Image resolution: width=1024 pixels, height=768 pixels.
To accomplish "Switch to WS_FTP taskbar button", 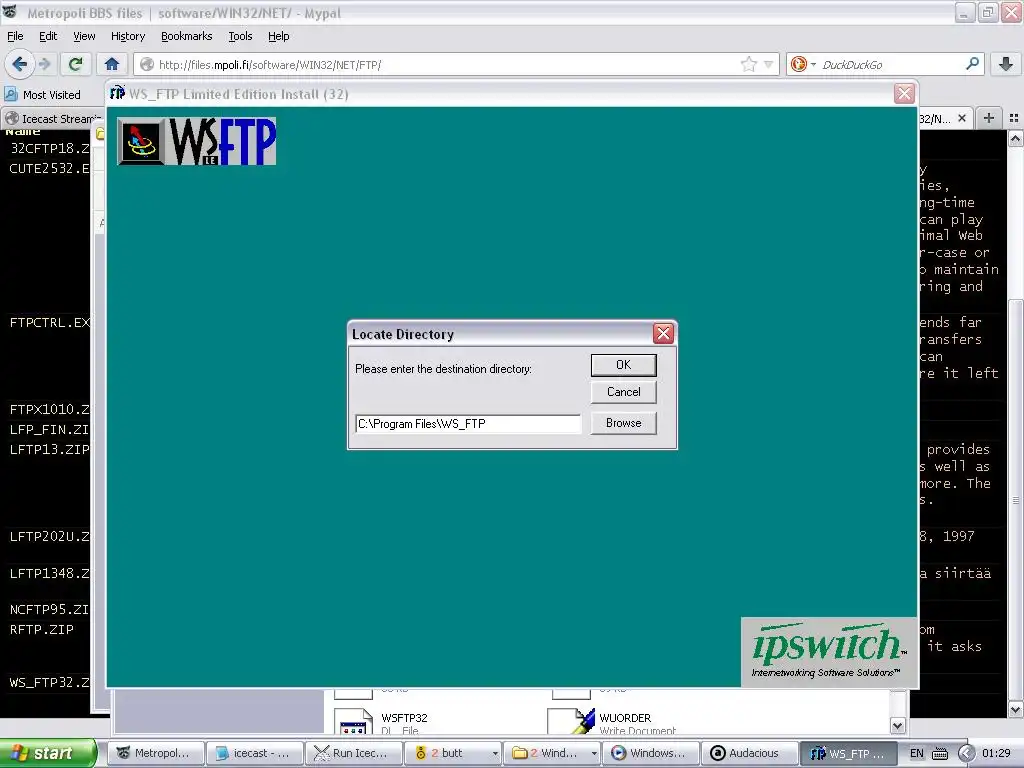I will point(850,753).
